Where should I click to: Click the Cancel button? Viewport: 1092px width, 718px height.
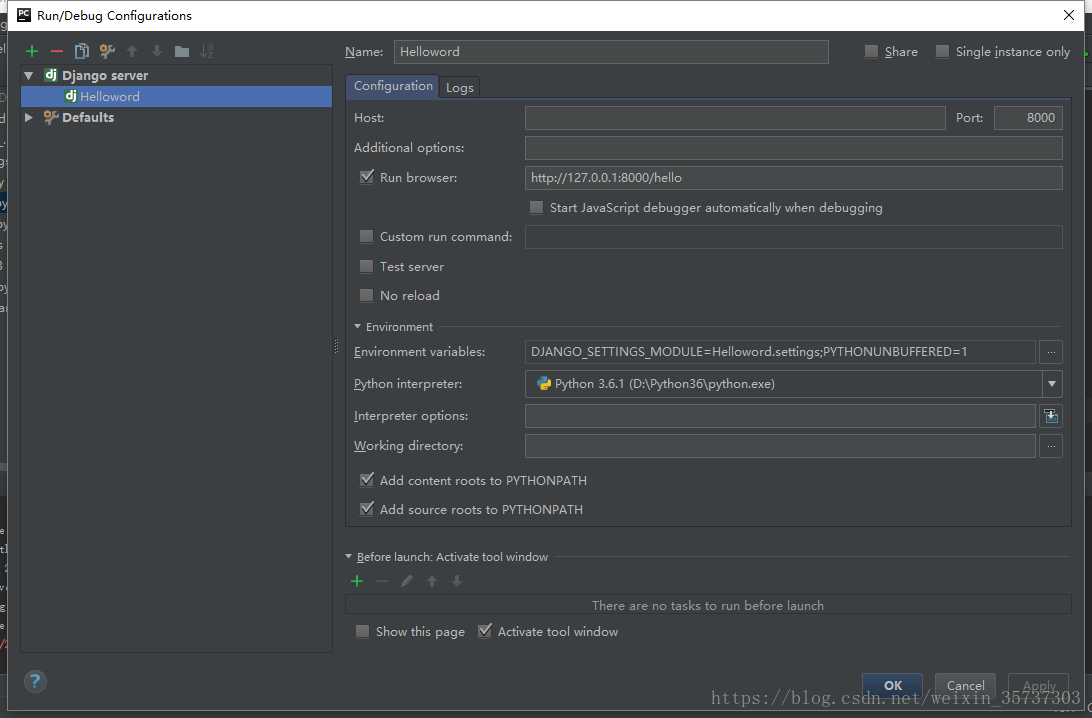[965, 685]
